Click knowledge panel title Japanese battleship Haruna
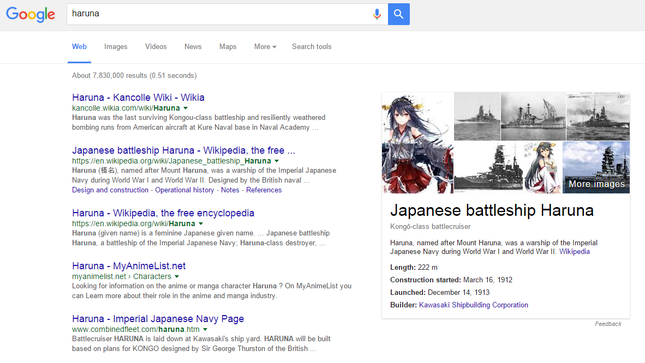 [x=492, y=211]
